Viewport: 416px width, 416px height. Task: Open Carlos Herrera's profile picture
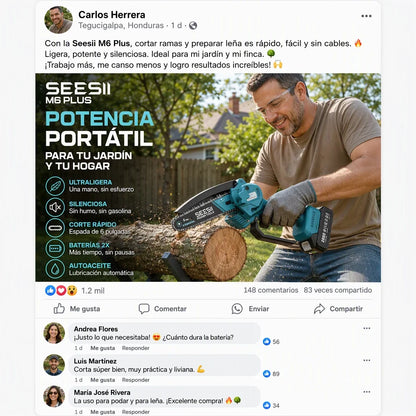coord(58,20)
